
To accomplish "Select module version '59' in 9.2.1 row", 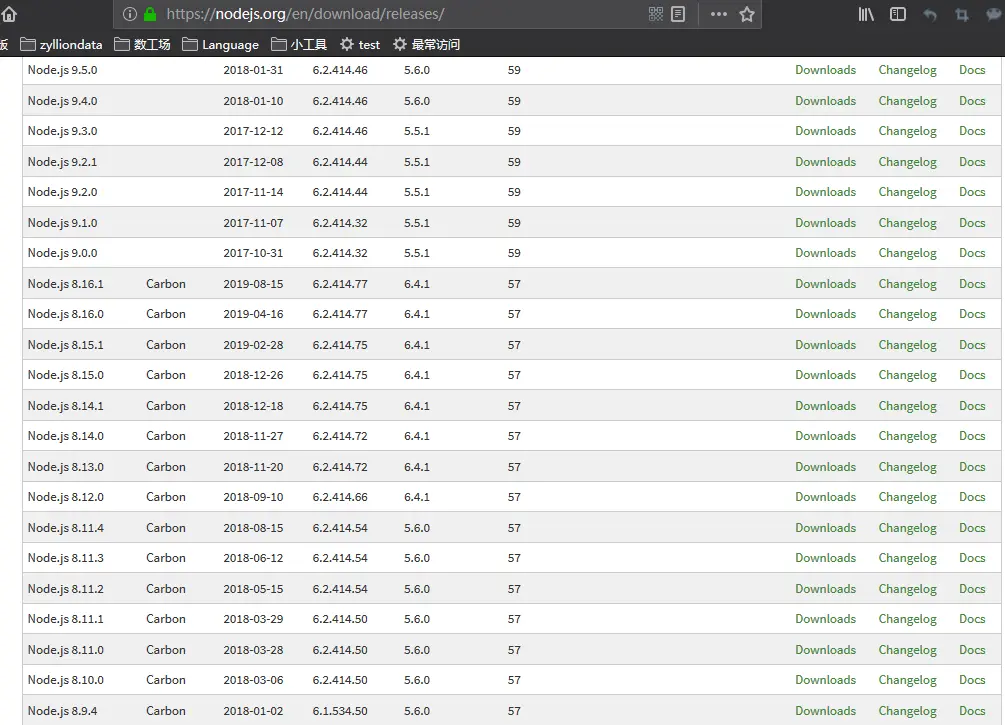I will coord(514,162).
